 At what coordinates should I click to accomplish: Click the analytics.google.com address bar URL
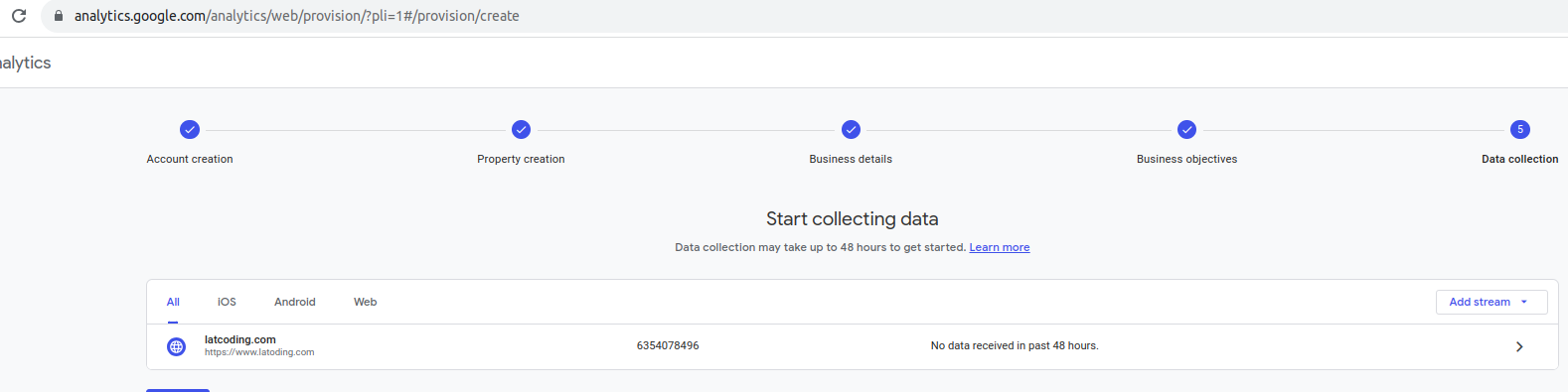[x=296, y=16]
